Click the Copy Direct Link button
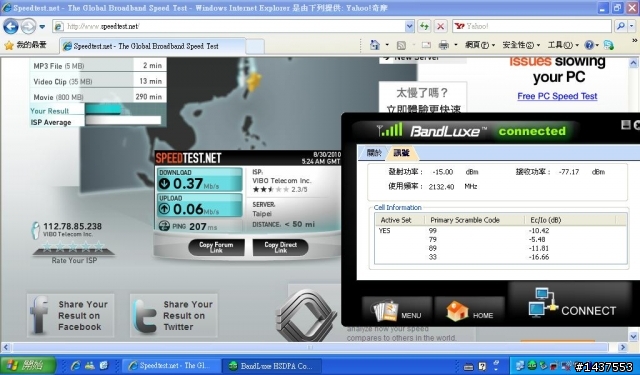Image resolution: width=640 pixels, height=375 pixels. pyautogui.click(x=280, y=247)
